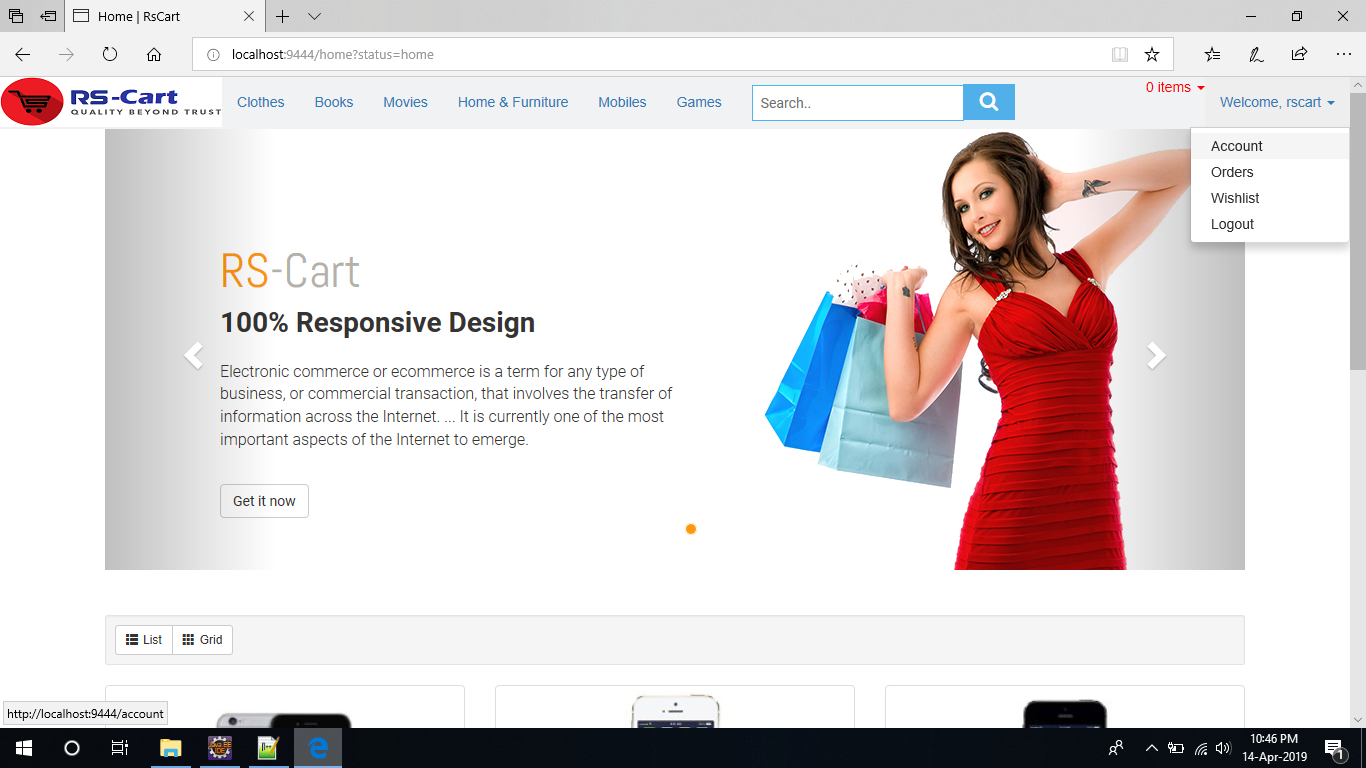Viewport: 1366px width, 768px height.
Task: Open the Clothes category
Action: [261, 102]
